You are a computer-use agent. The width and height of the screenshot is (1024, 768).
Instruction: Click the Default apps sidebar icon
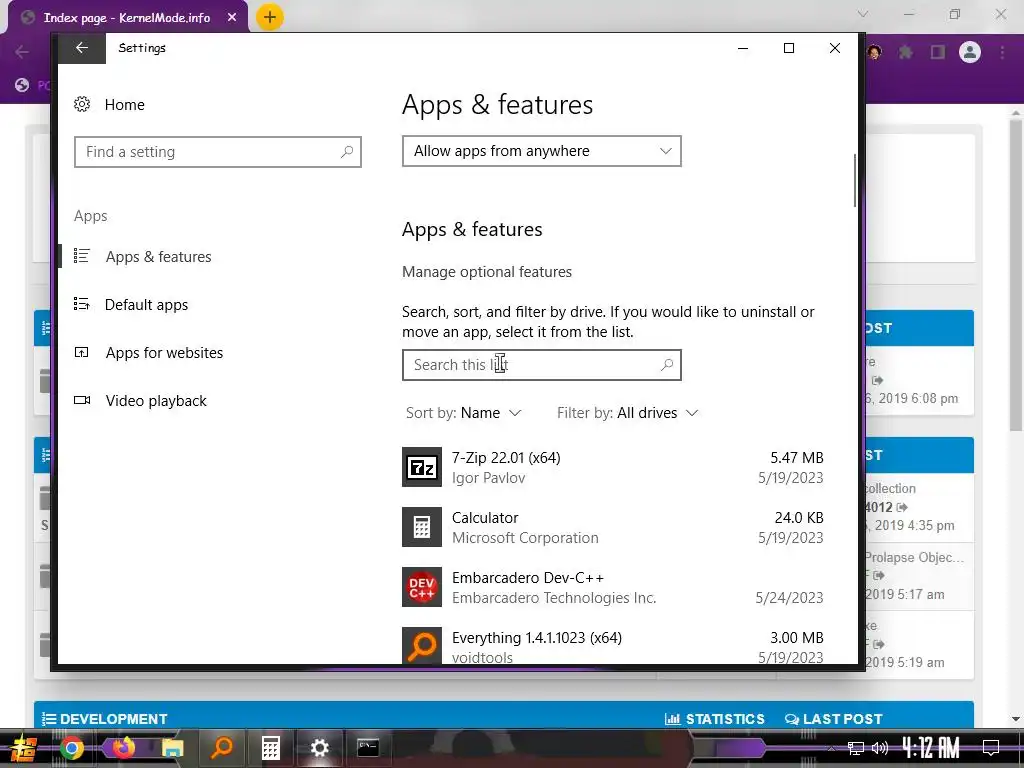82,304
